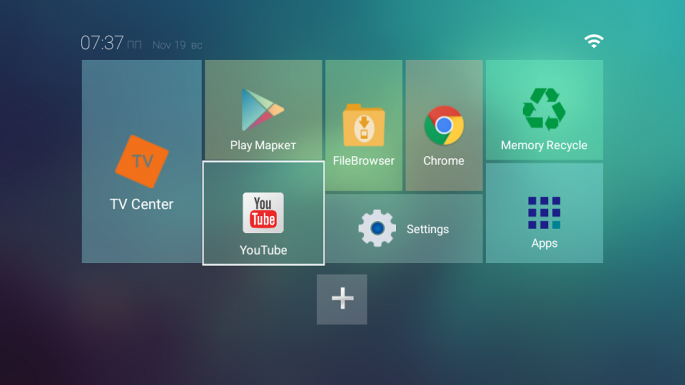Open the FileBrowser app
685x385 pixels.
(363, 125)
